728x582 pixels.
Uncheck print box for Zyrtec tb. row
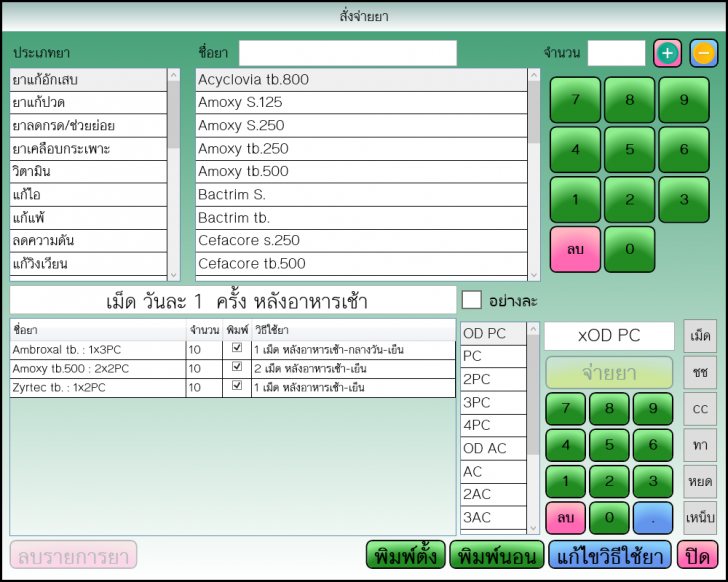(237, 385)
